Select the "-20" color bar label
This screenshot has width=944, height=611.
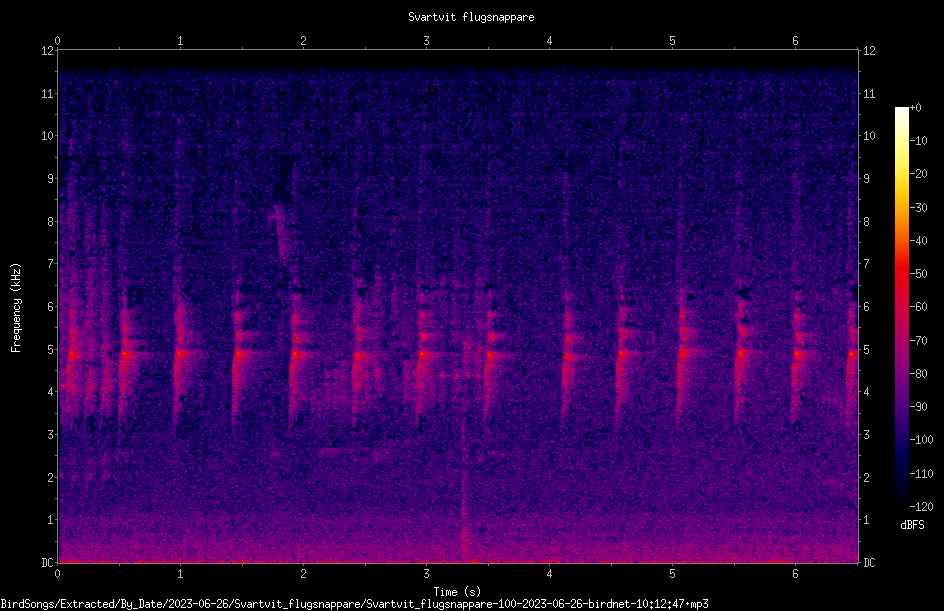(x=919, y=174)
